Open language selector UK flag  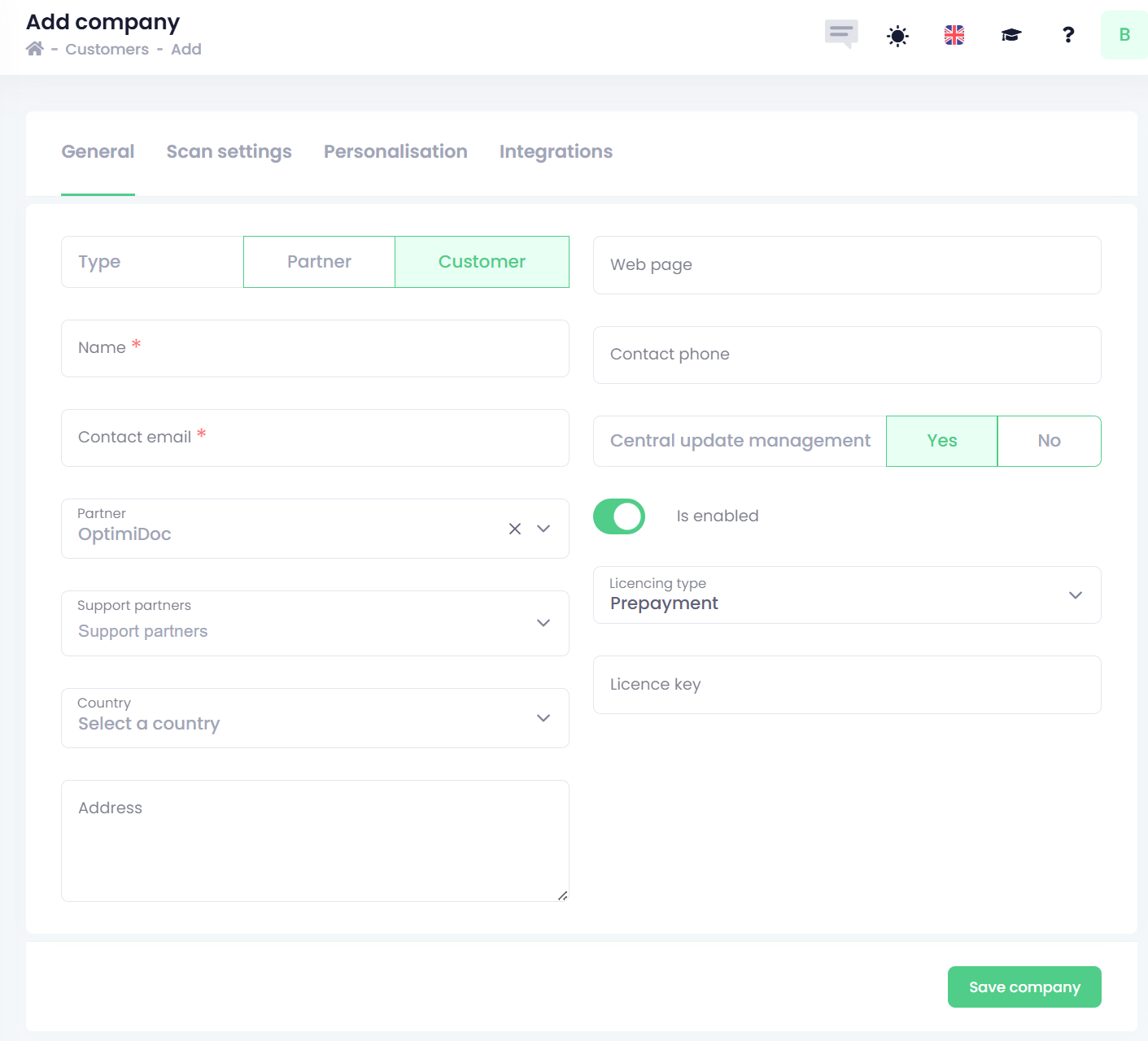(x=954, y=35)
